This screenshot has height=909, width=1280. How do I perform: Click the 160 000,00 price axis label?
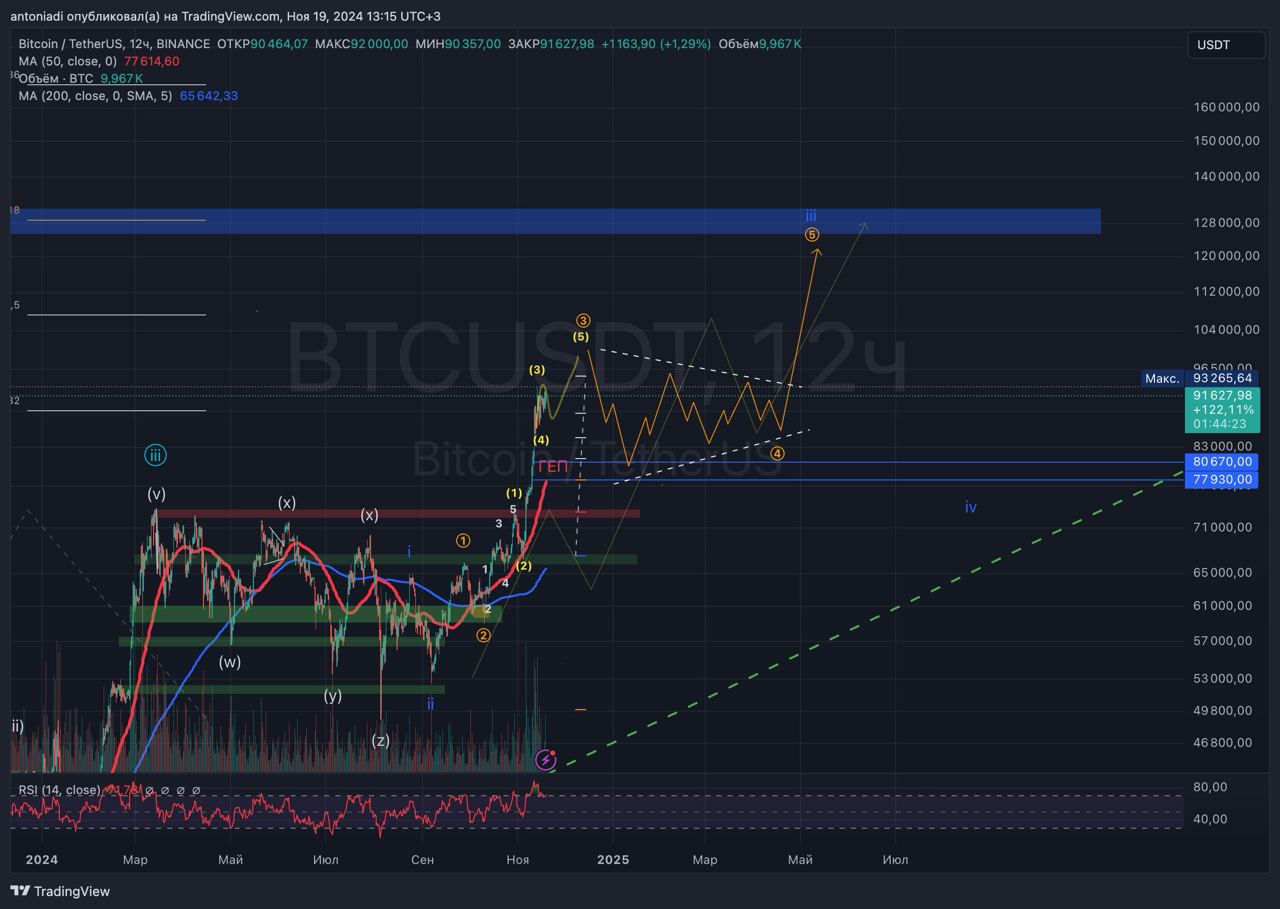coord(1226,108)
